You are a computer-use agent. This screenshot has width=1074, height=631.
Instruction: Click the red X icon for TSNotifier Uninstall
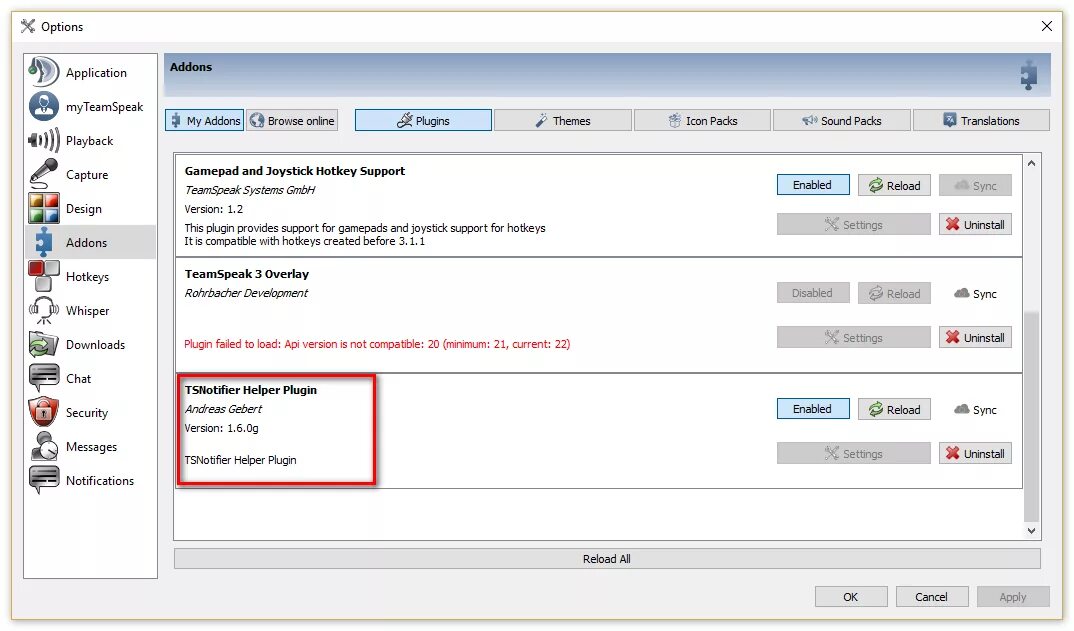[x=952, y=453]
